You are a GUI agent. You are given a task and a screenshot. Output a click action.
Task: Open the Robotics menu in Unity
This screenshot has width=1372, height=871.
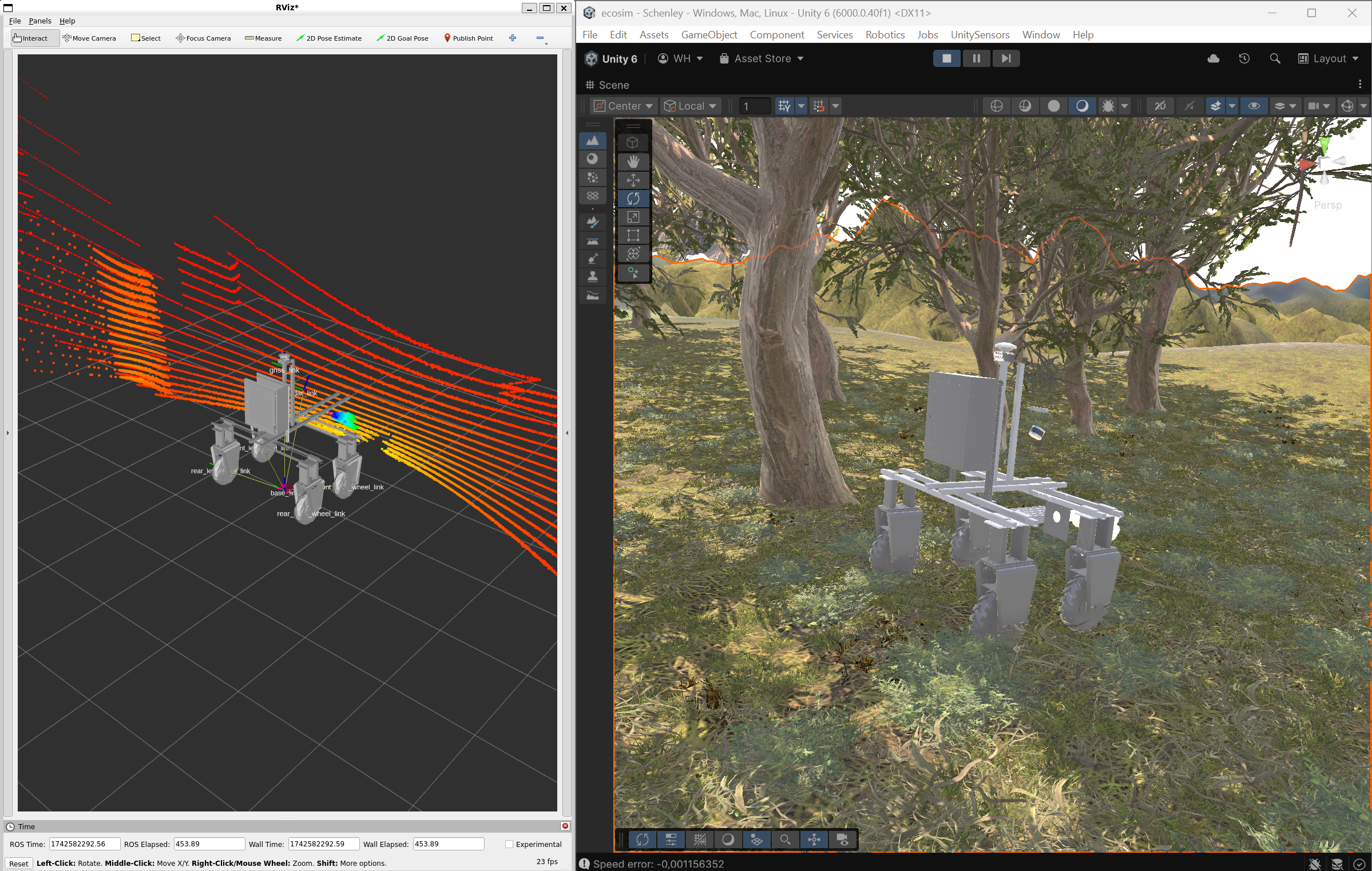(x=885, y=35)
